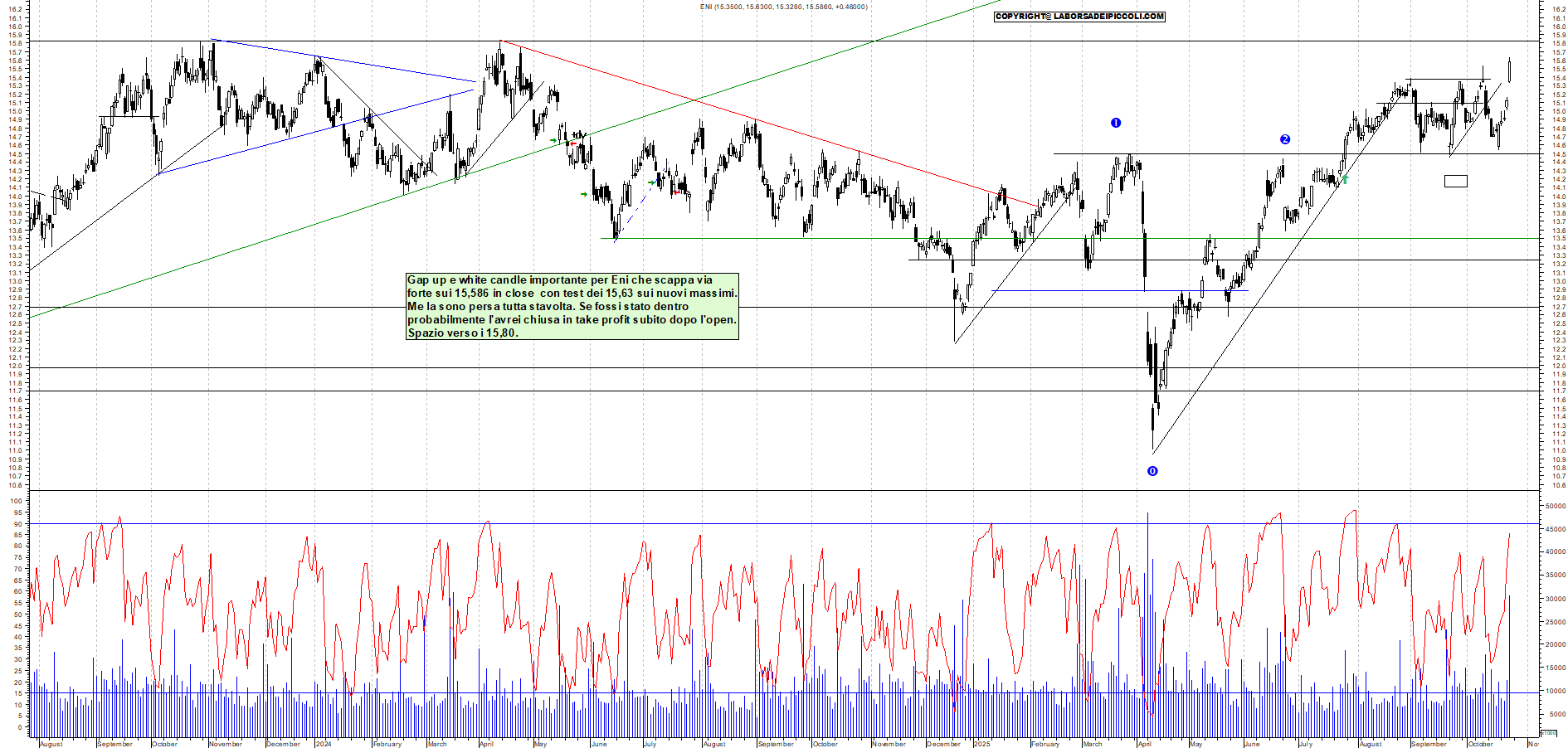Click the tallest blue volume spike

1147,580
